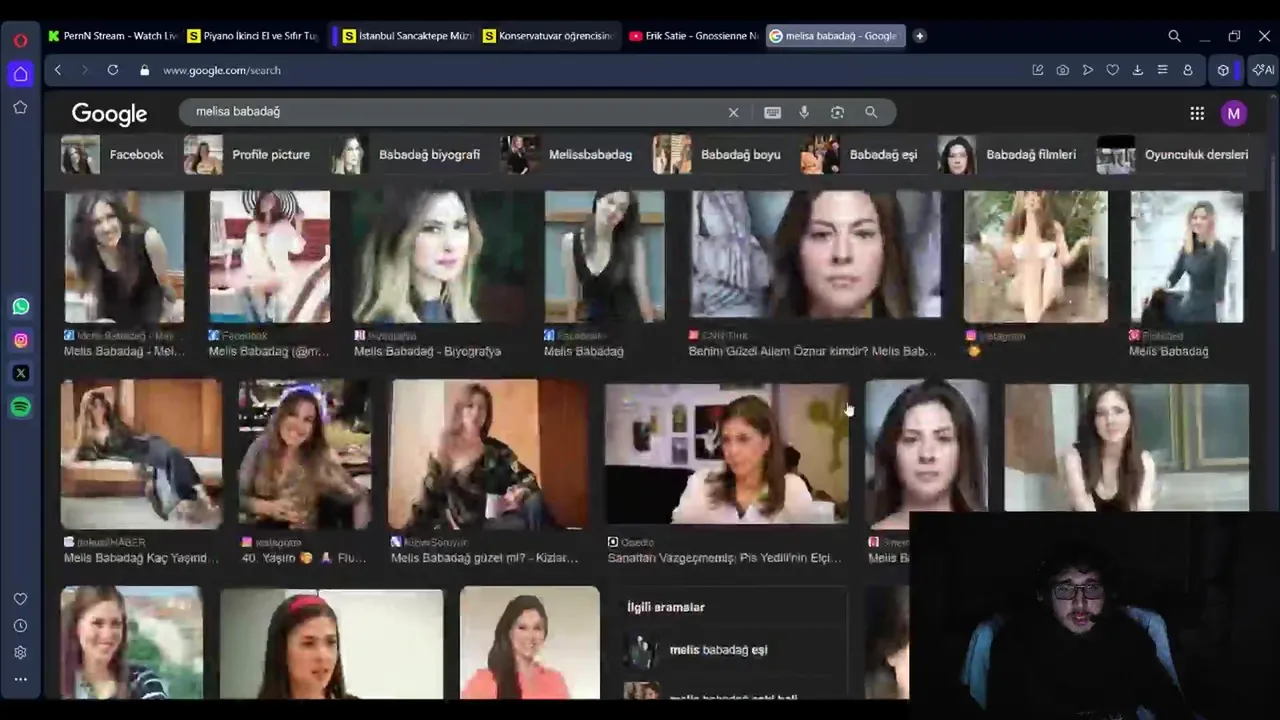Open the History clock icon in the sidebar
1280x720 pixels.
coord(20,626)
